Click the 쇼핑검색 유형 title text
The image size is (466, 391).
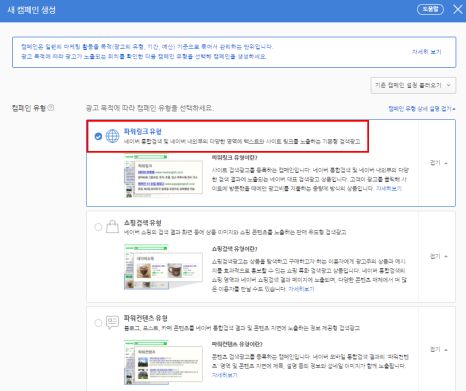coord(143,223)
